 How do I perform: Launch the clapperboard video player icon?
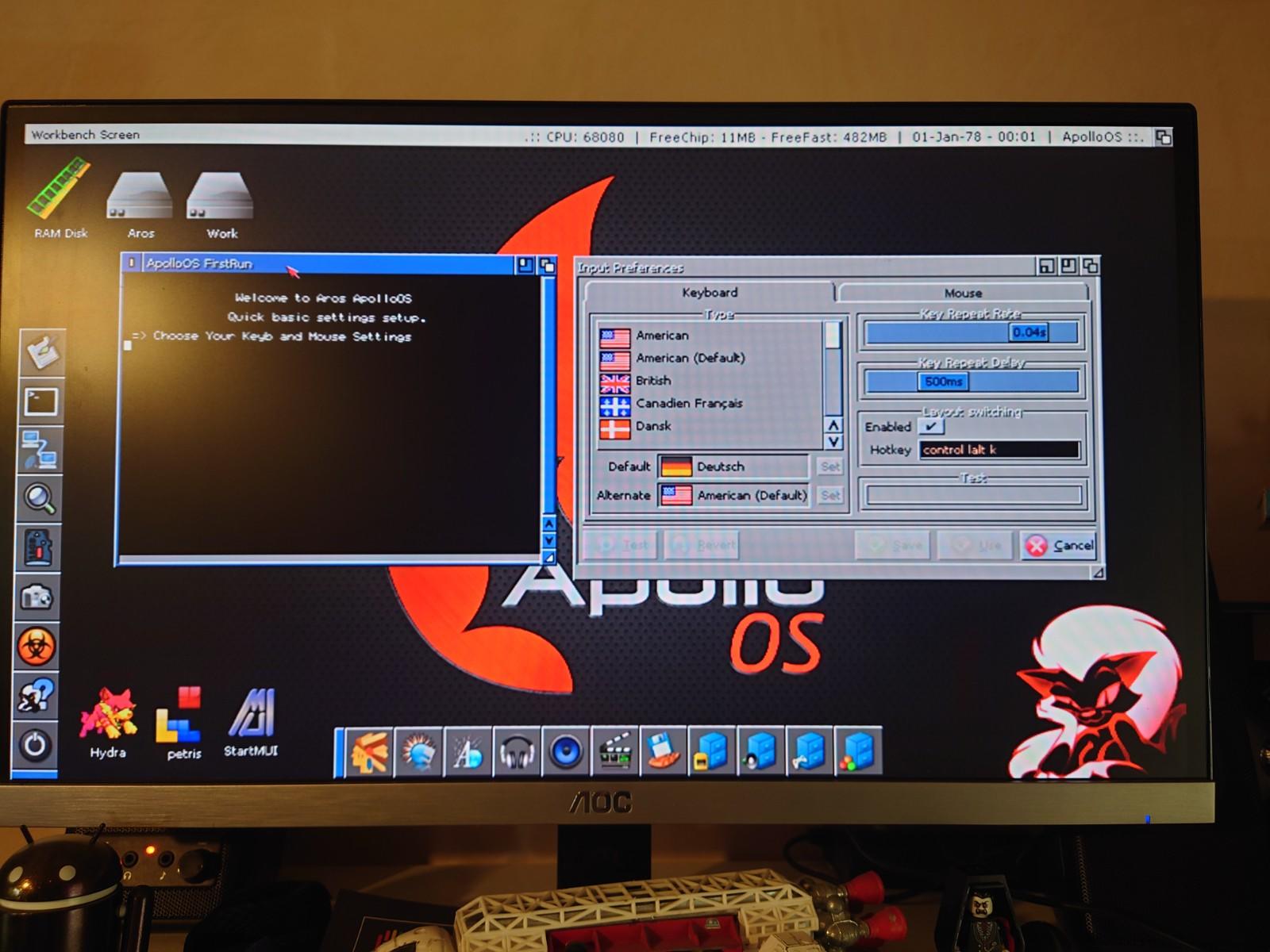click(x=614, y=750)
